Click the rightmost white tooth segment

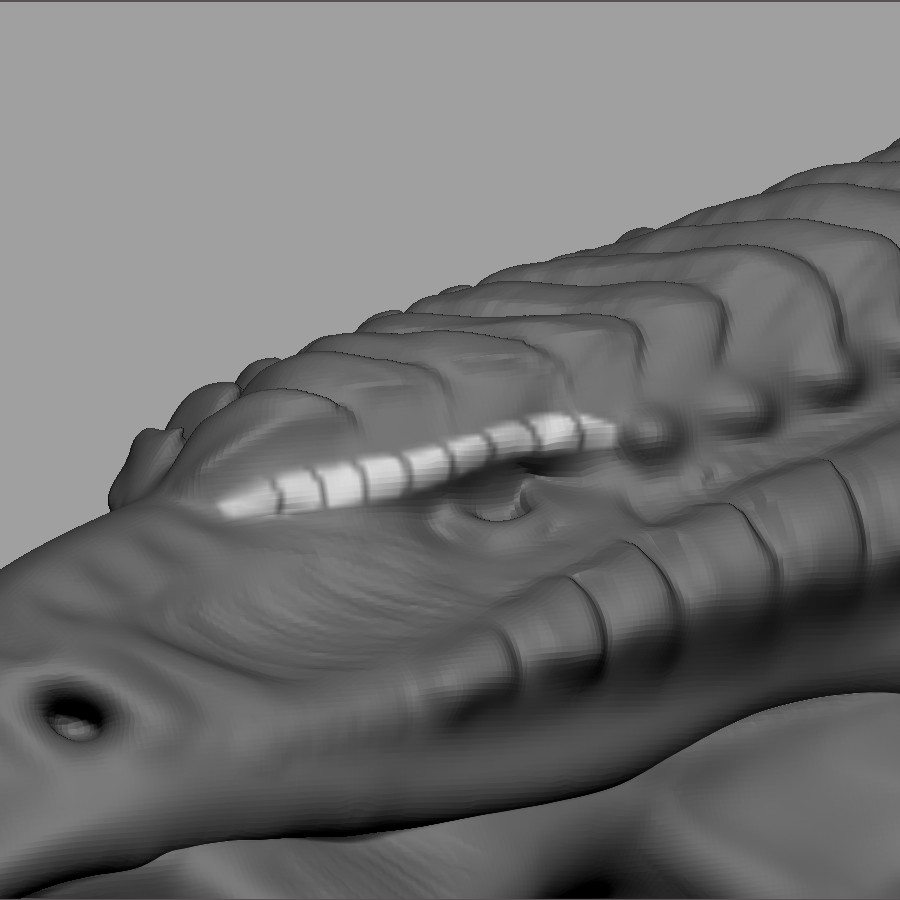[597, 432]
